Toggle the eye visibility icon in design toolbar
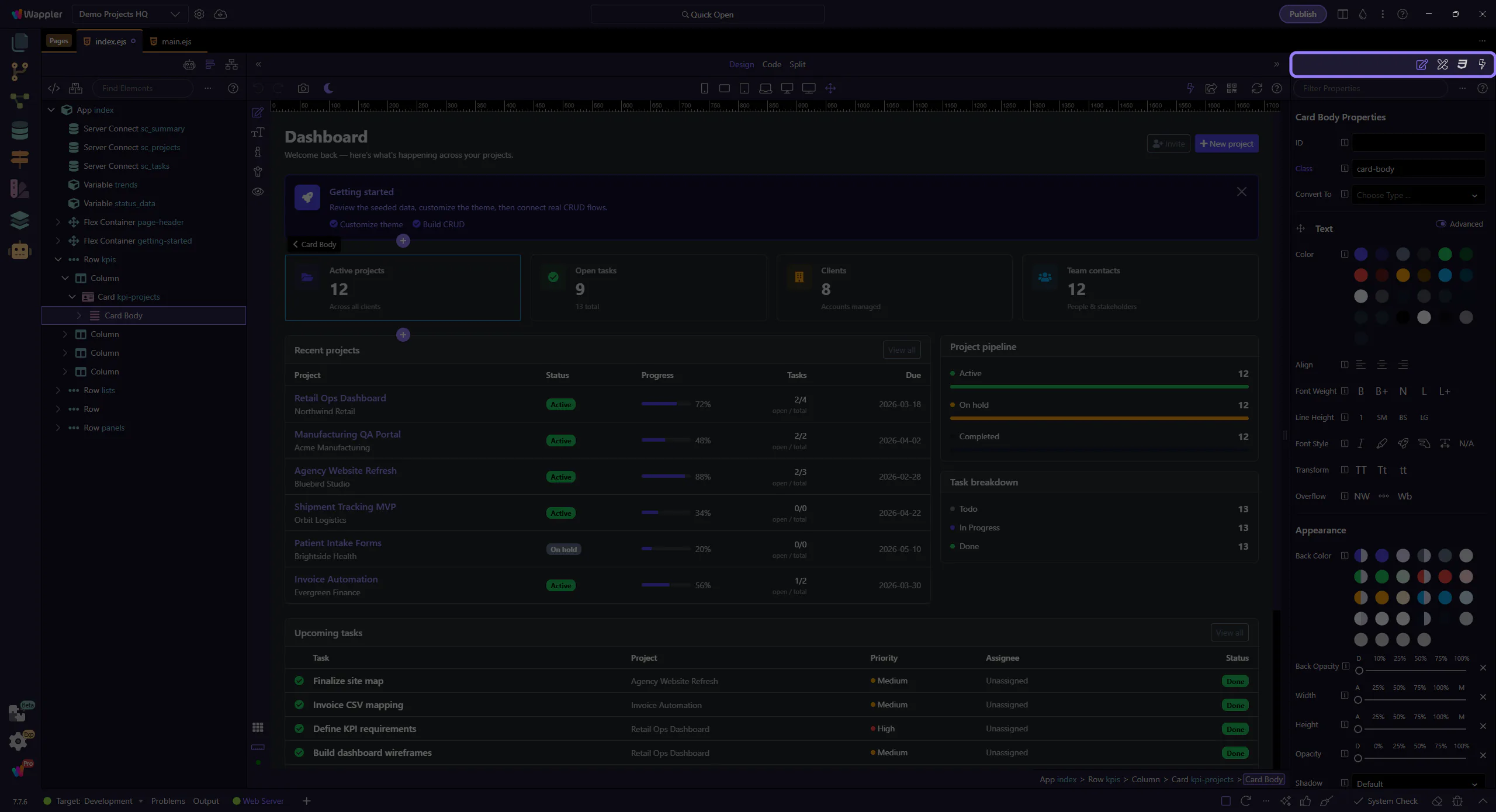This screenshot has width=1496, height=812. (258, 192)
